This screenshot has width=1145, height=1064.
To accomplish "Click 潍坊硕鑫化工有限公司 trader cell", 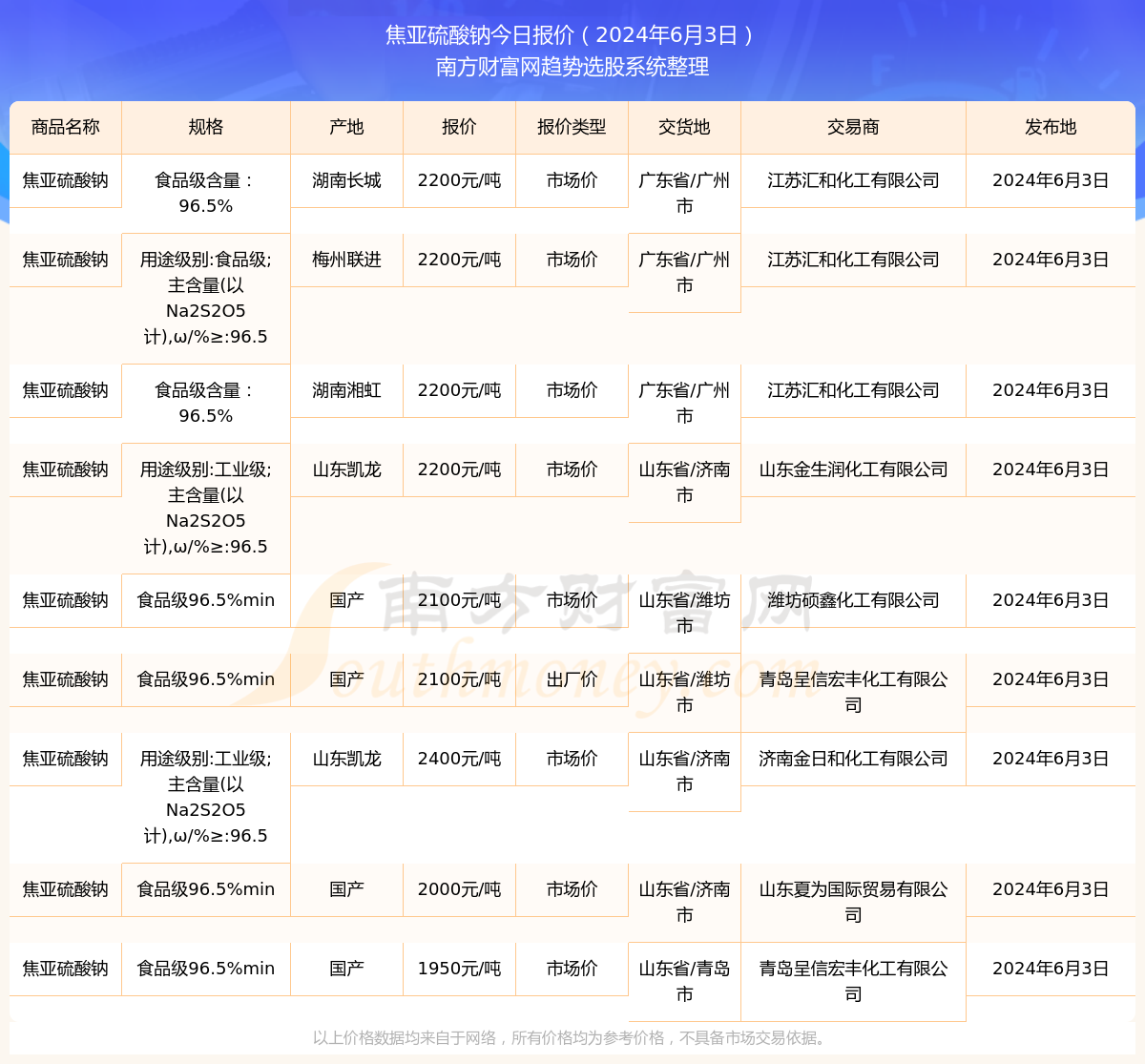I will pos(853,600).
